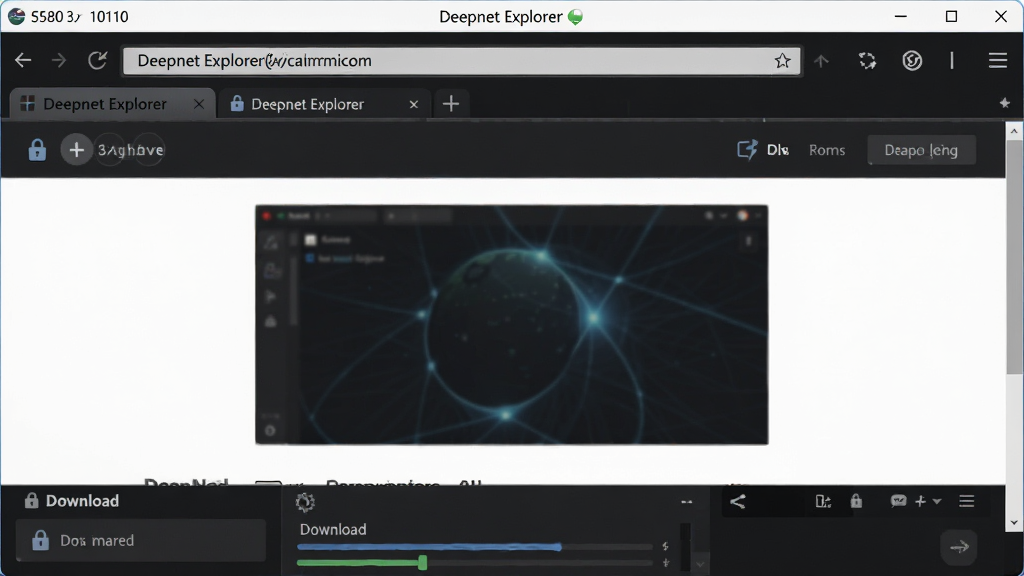The width and height of the screenshot is (1024, 576).
Task: Click the vertical page scrollbar thumb
Action: (x=1014, y=256)
